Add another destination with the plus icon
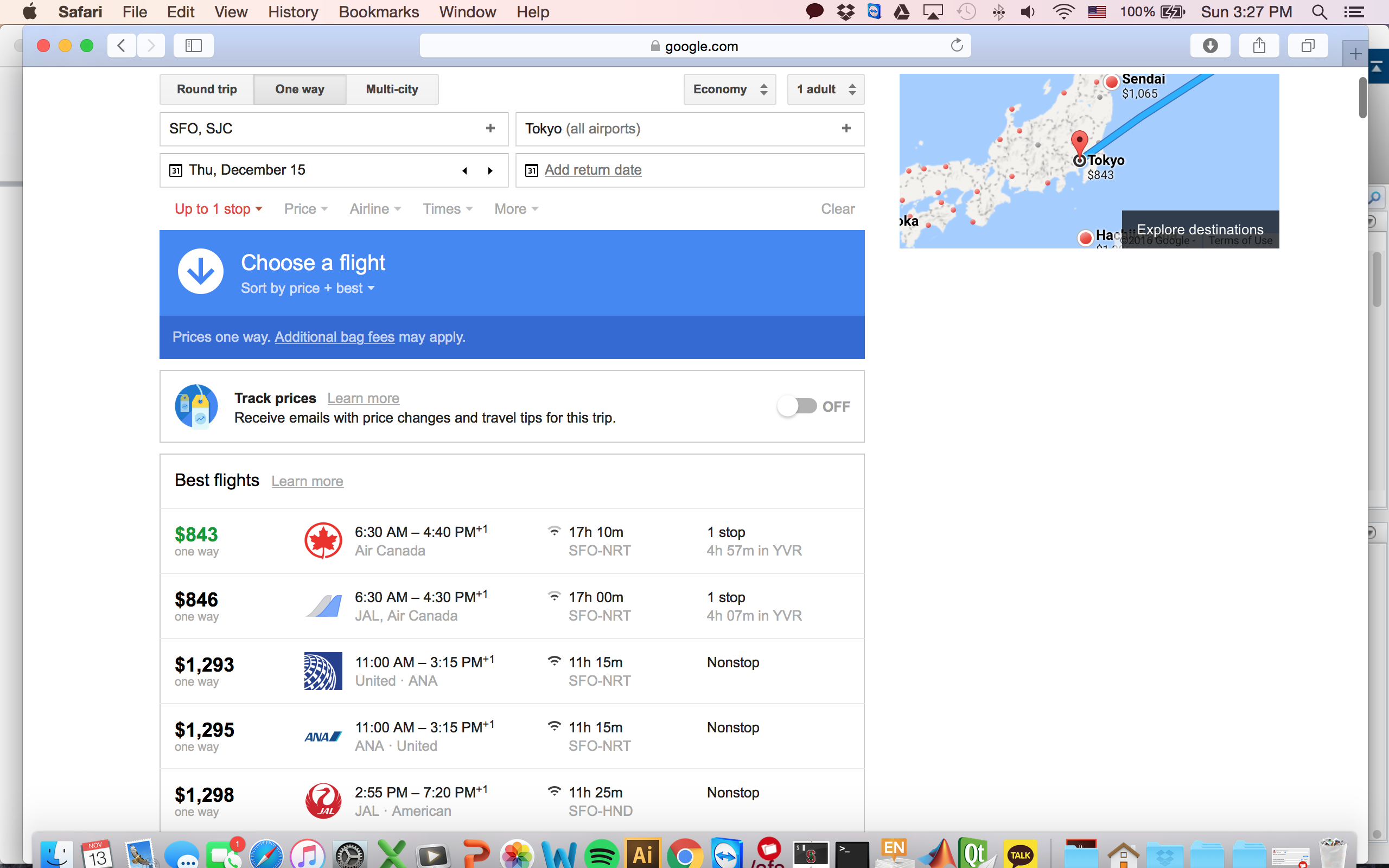1389x868 pixels. (x=846, y=129)
